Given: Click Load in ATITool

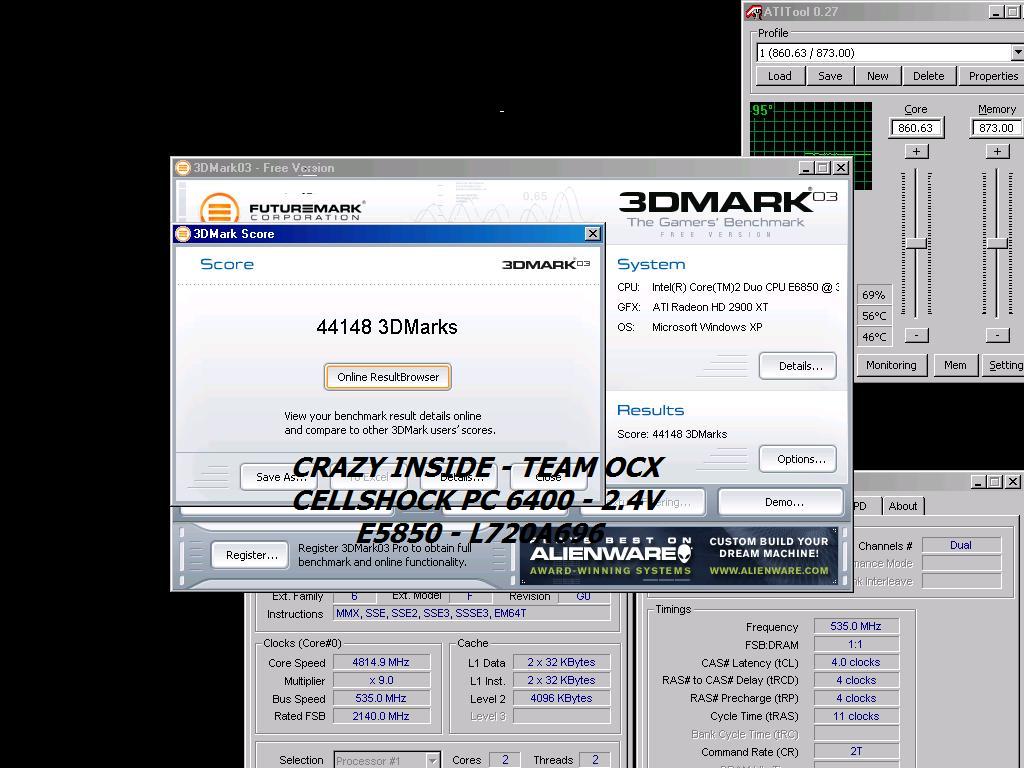Looking at the screenshot, I should (780, 76).
